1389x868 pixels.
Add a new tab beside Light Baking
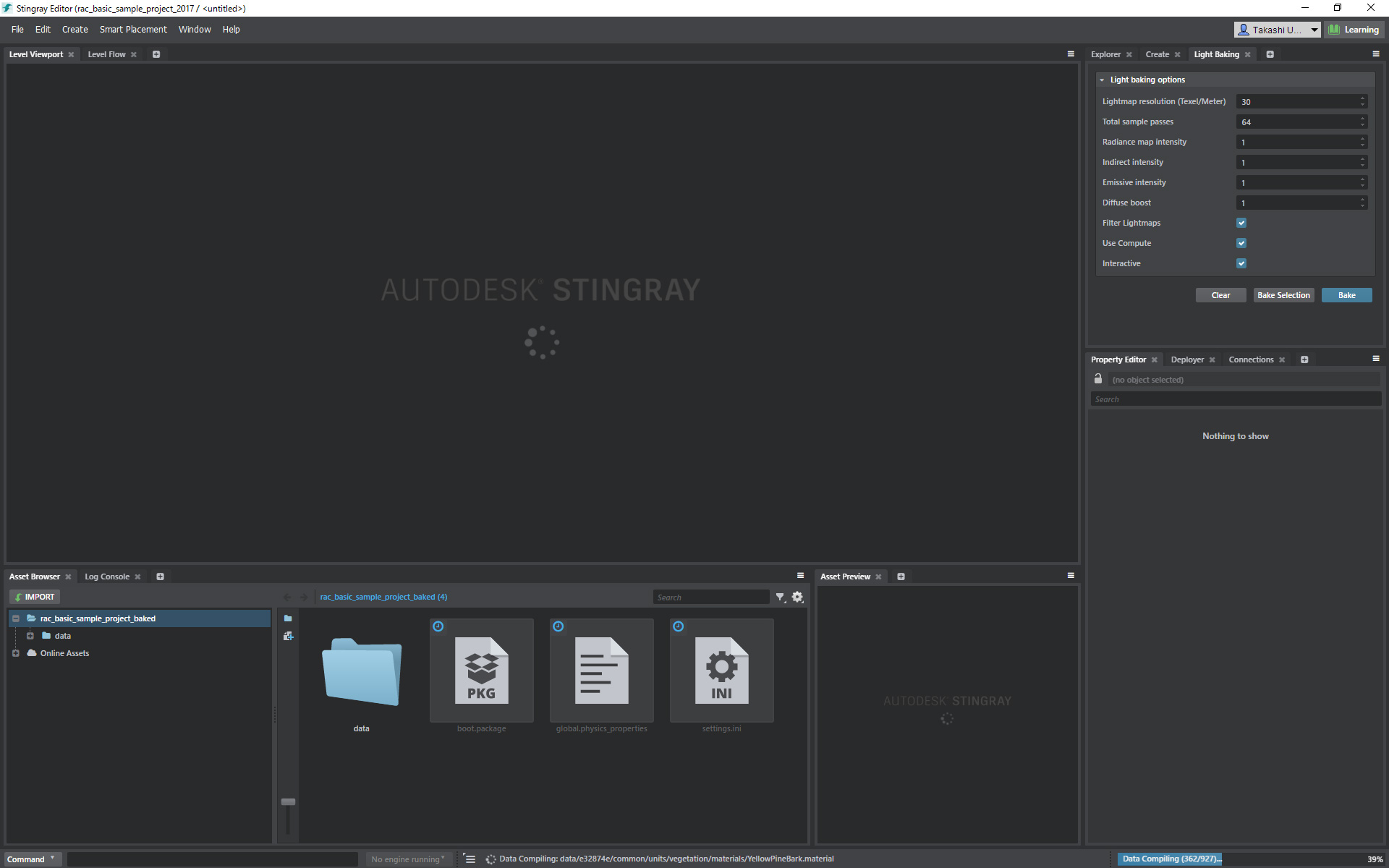pos(1270,54)
